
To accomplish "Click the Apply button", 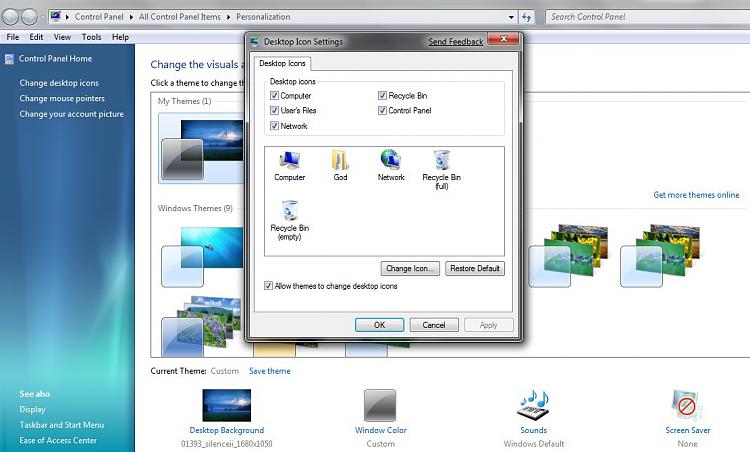I will tap(488, 325).
